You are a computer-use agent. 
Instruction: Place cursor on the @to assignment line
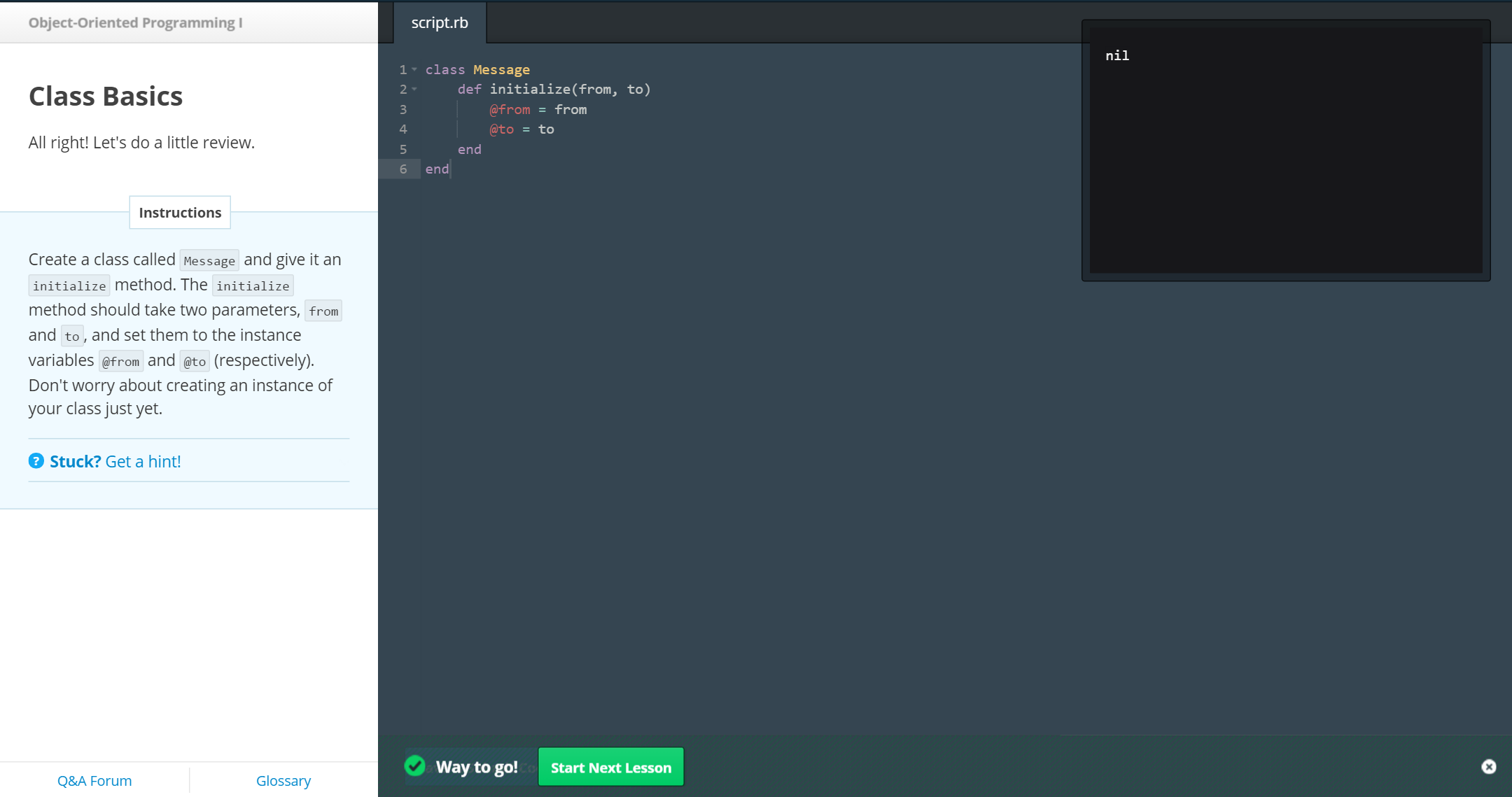pos(521,129)
